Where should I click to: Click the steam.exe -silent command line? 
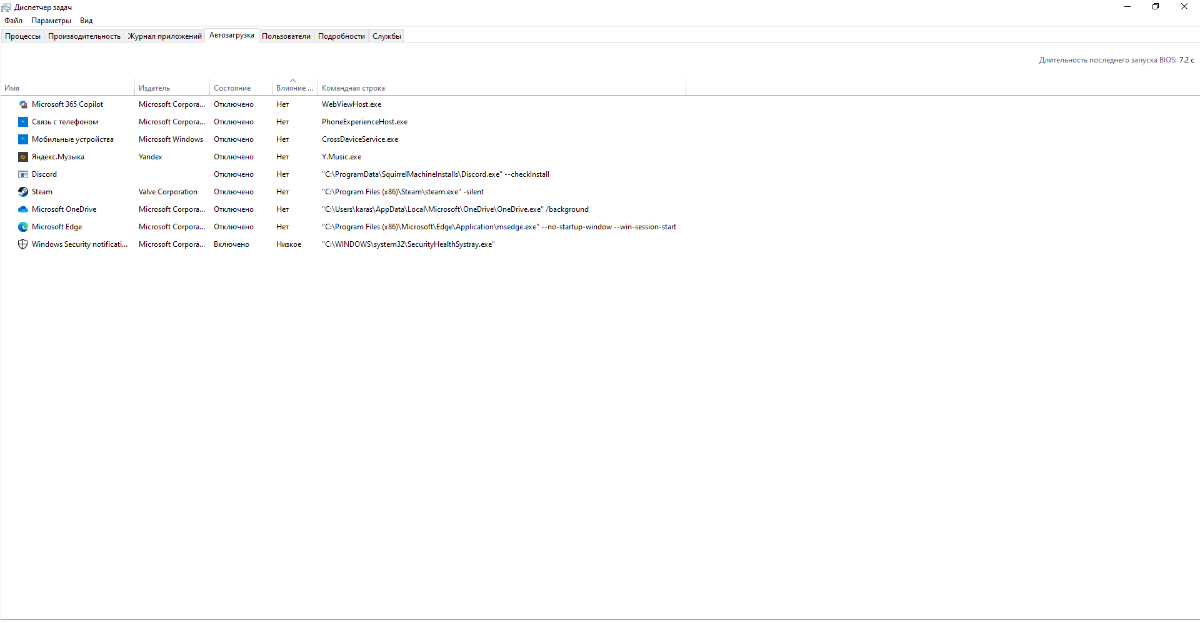point(403,192)
